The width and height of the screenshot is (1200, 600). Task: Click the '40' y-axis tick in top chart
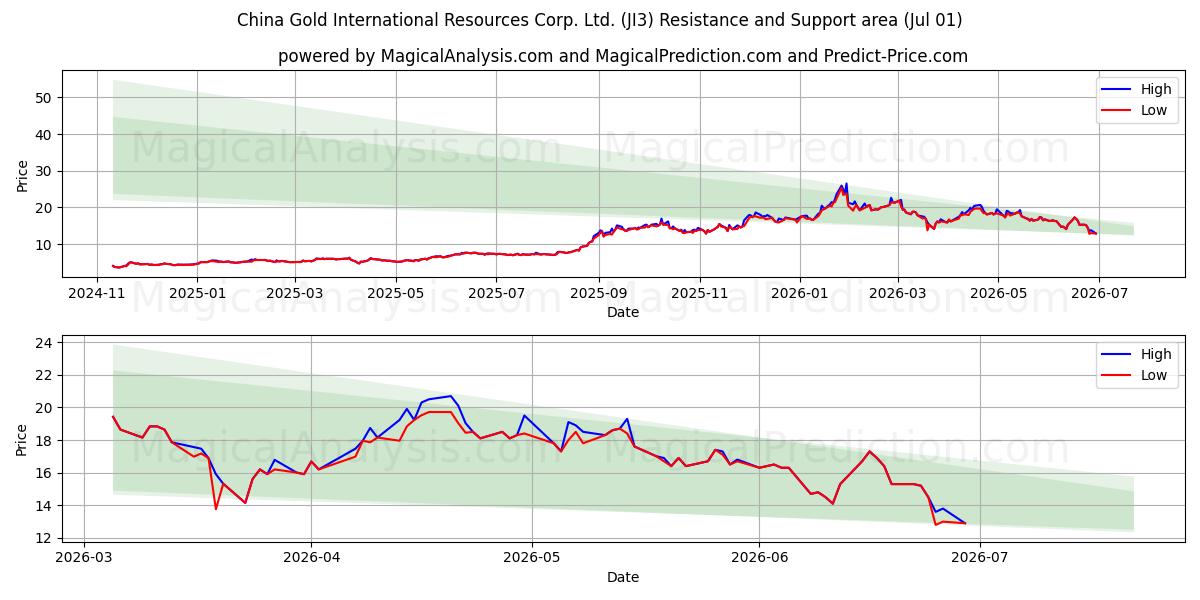tap(45, 135)
